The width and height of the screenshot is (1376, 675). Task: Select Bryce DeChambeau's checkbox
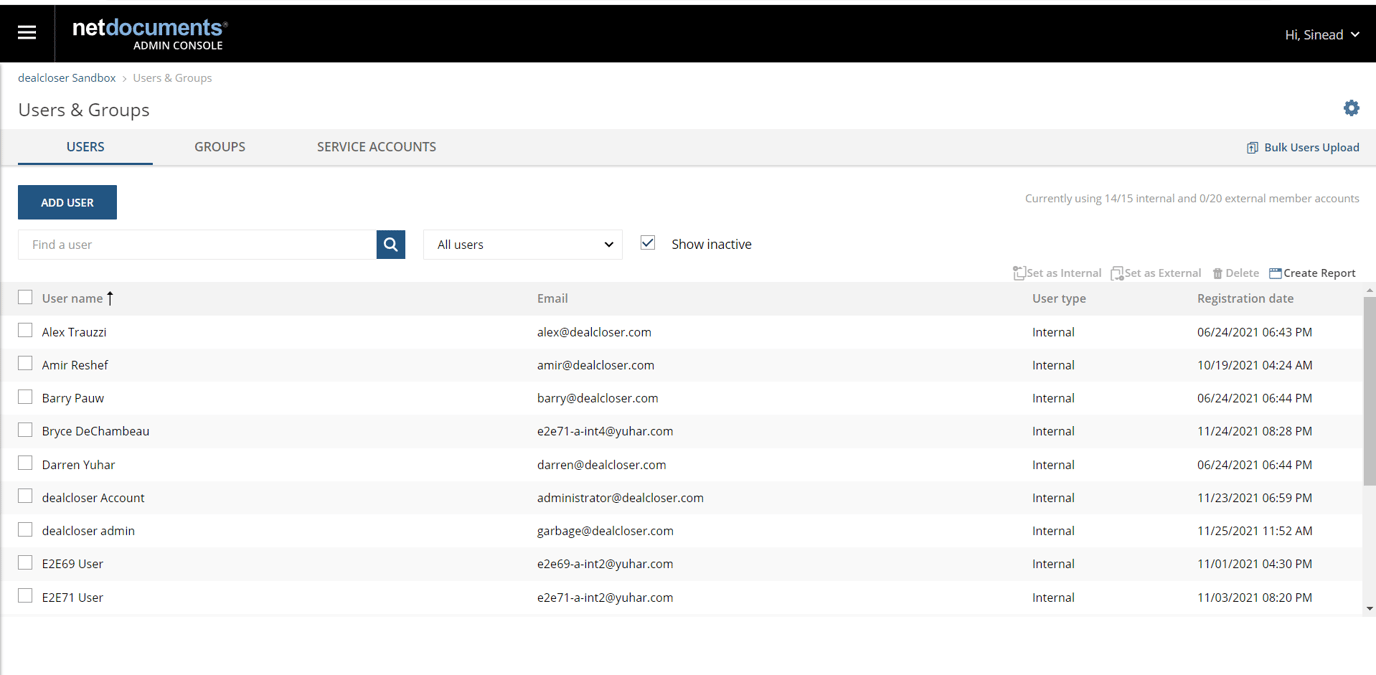(25, 430)
